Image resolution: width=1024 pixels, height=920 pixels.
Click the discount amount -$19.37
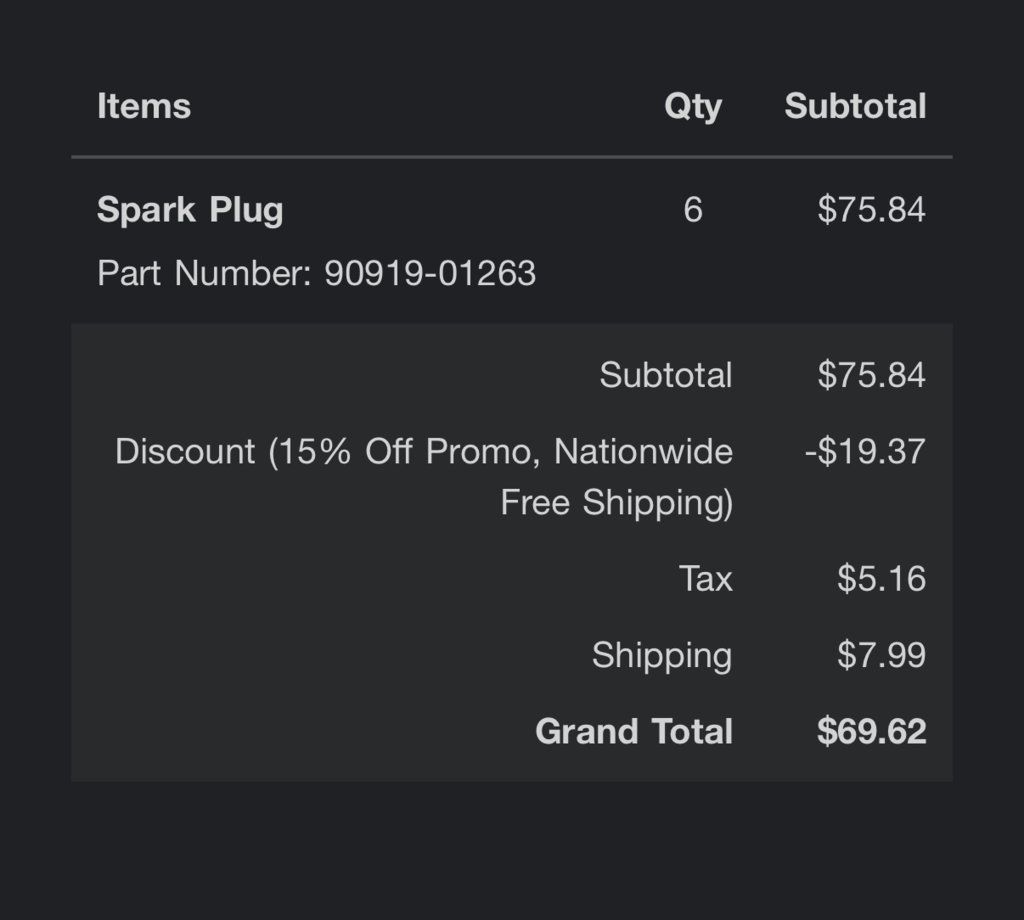pyautogui.click(x=865, y=451)
